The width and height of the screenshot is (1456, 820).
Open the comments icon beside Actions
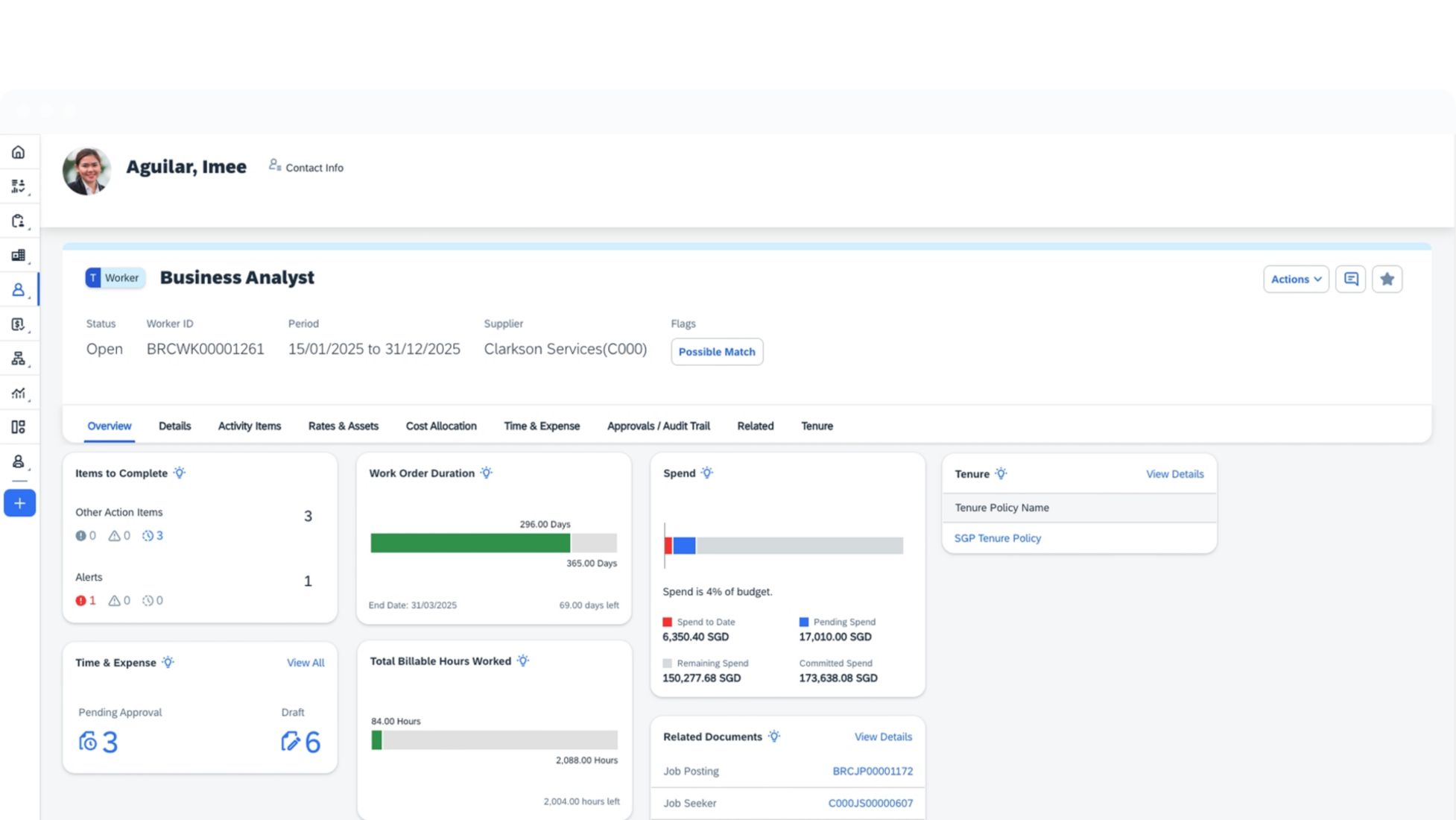click(1350, 279)
